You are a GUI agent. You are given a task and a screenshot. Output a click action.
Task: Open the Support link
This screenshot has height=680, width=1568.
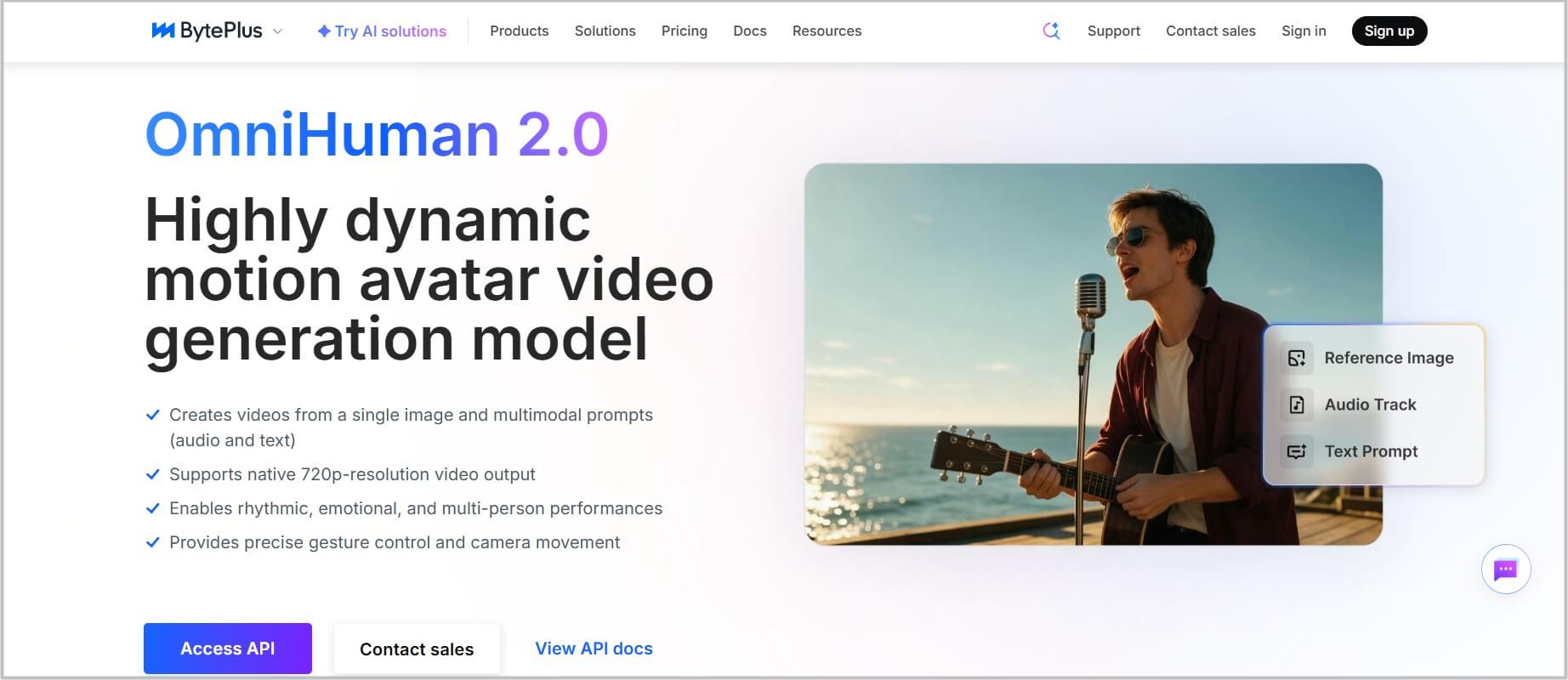tap(1114, 31)
